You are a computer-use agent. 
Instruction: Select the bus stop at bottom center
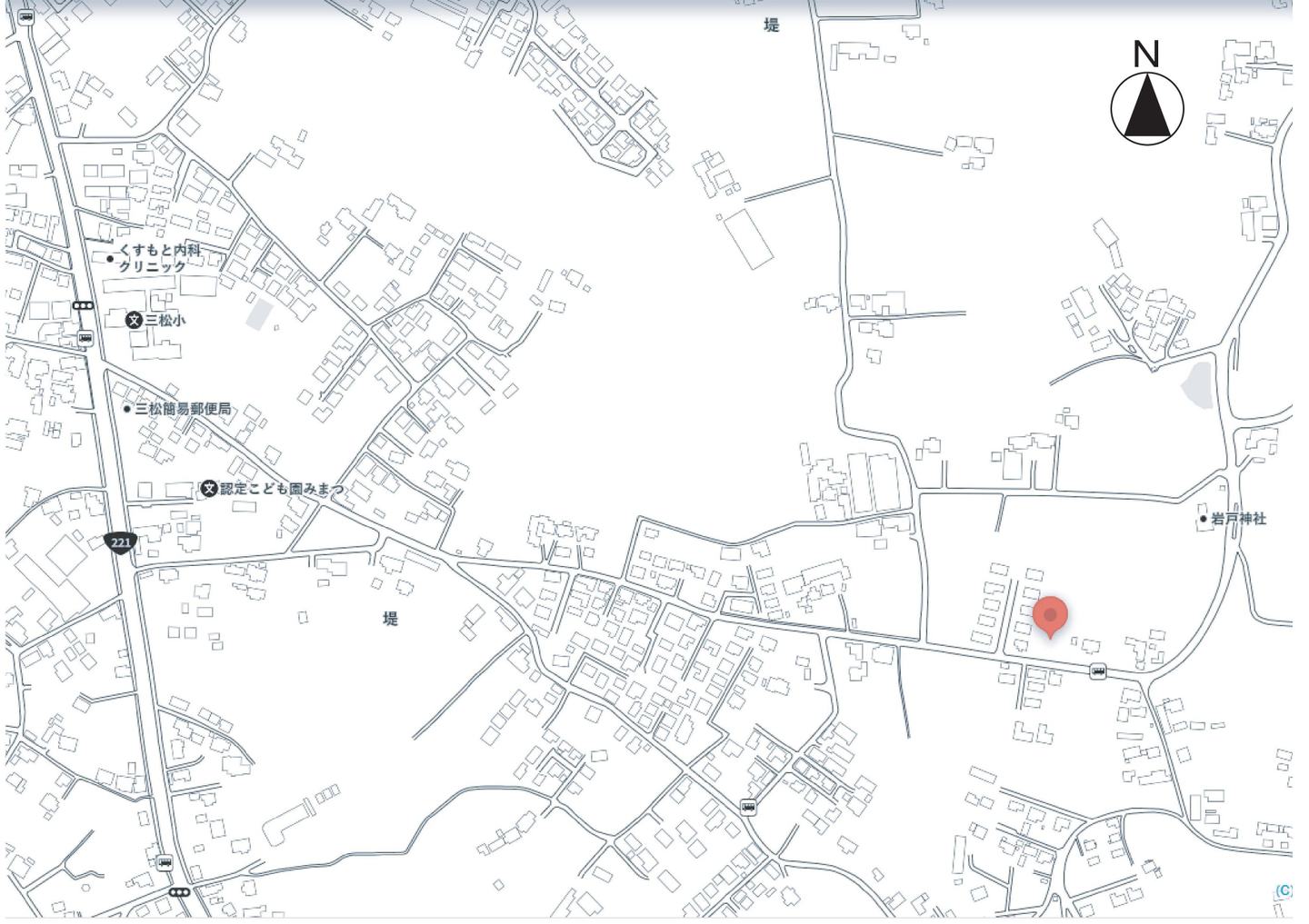coord(747,807)
